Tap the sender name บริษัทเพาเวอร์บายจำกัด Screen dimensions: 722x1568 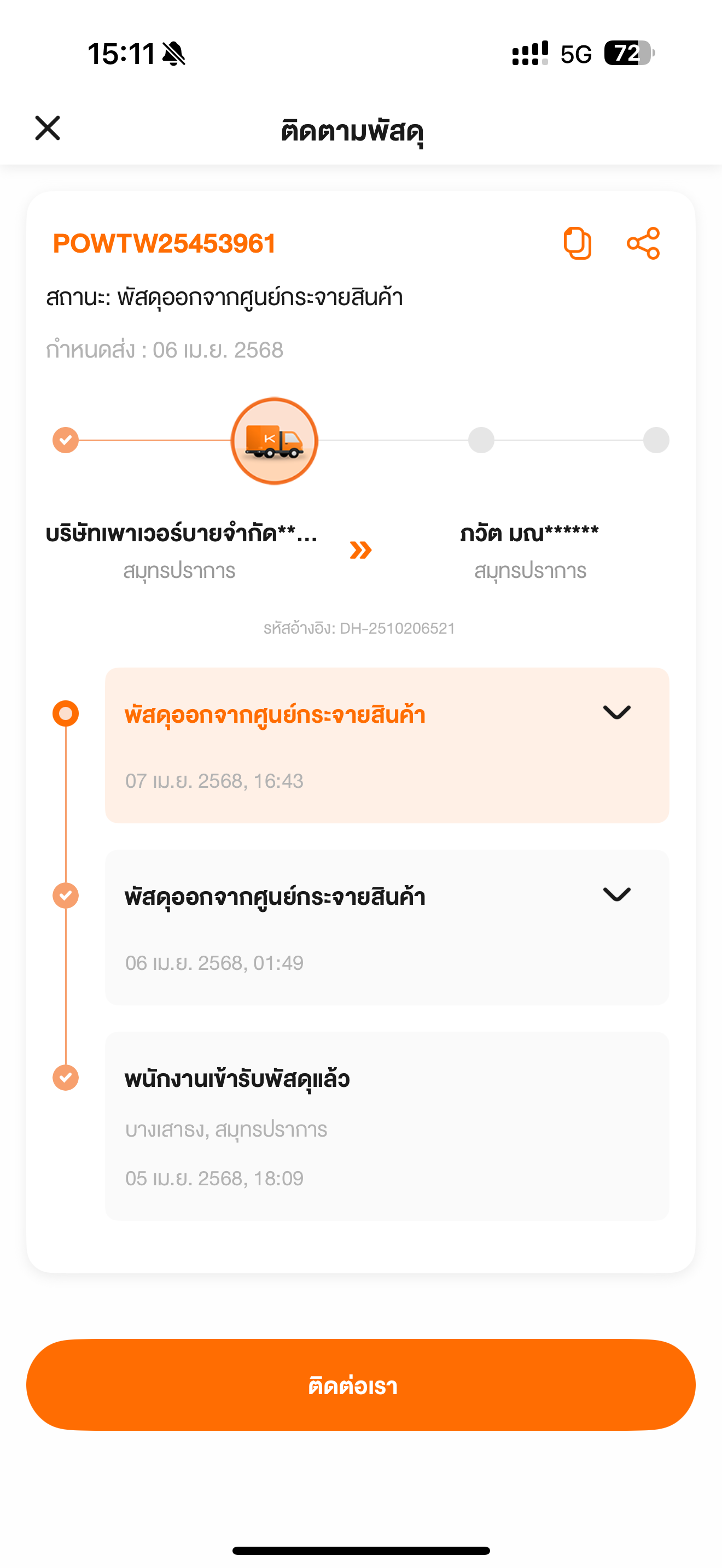[182, 534]
